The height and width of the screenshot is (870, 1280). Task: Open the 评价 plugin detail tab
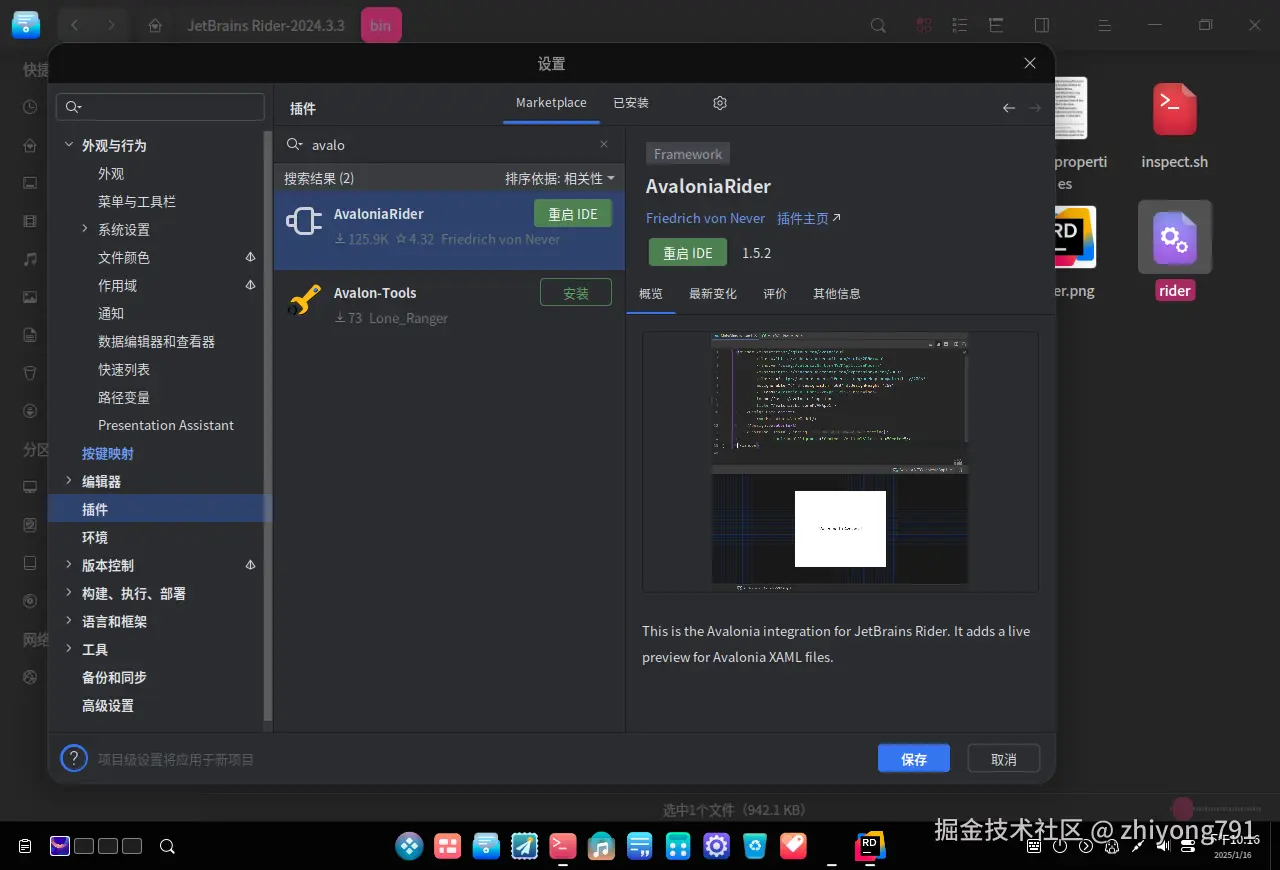pyautogui.click(x=775, y=294)
